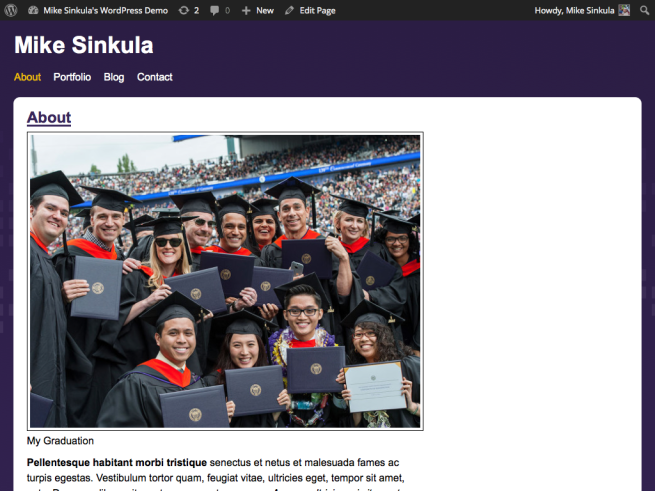This screenshot has width=655, height=491.
Task: Open the WordPress logo menu
Action: (x=11, y=10)
